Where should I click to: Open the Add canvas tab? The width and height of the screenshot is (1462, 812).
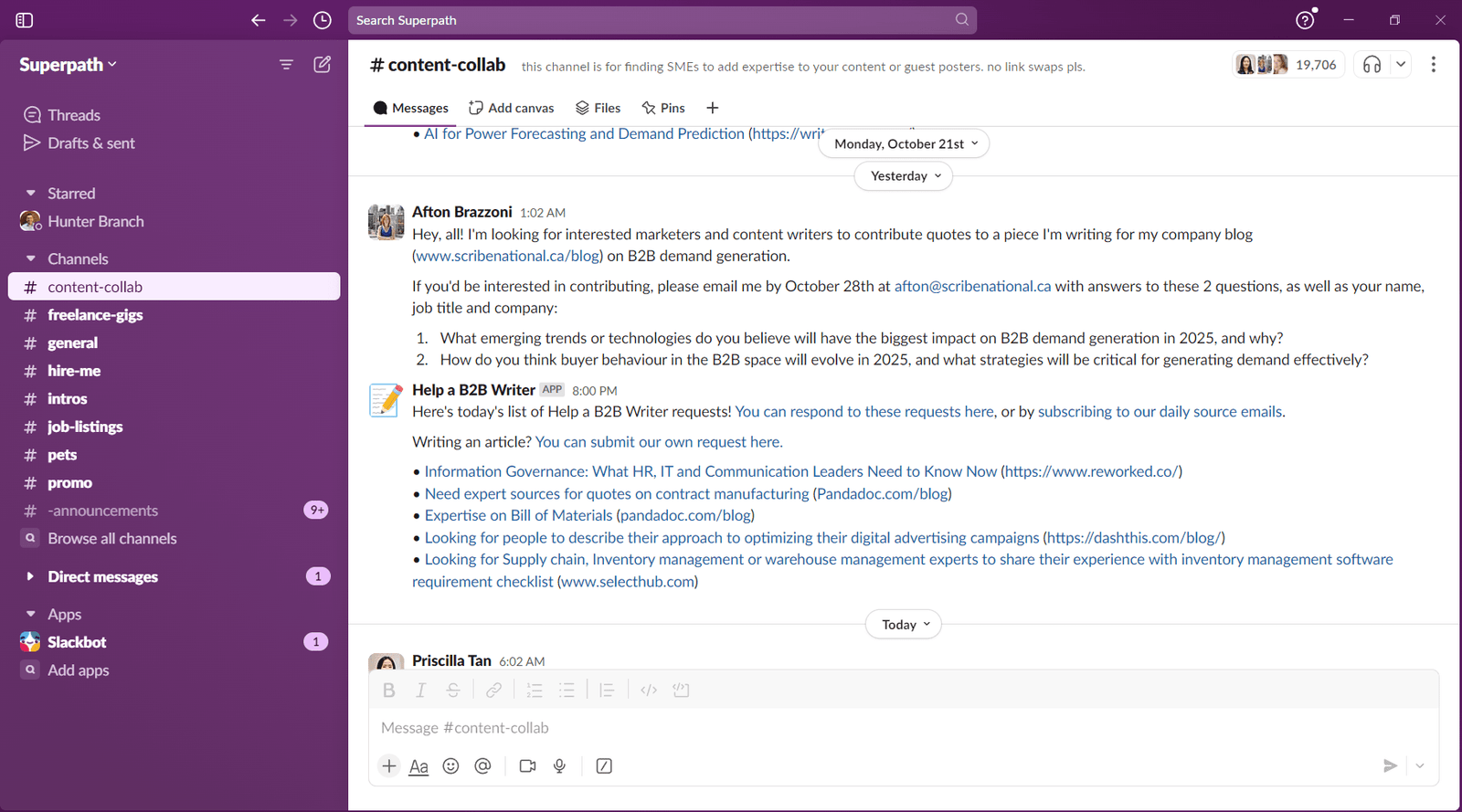click(512, 108)
